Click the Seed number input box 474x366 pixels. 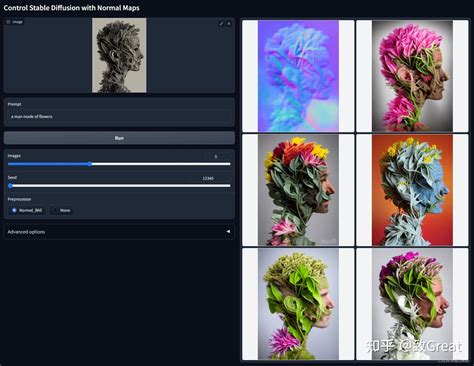210,178
